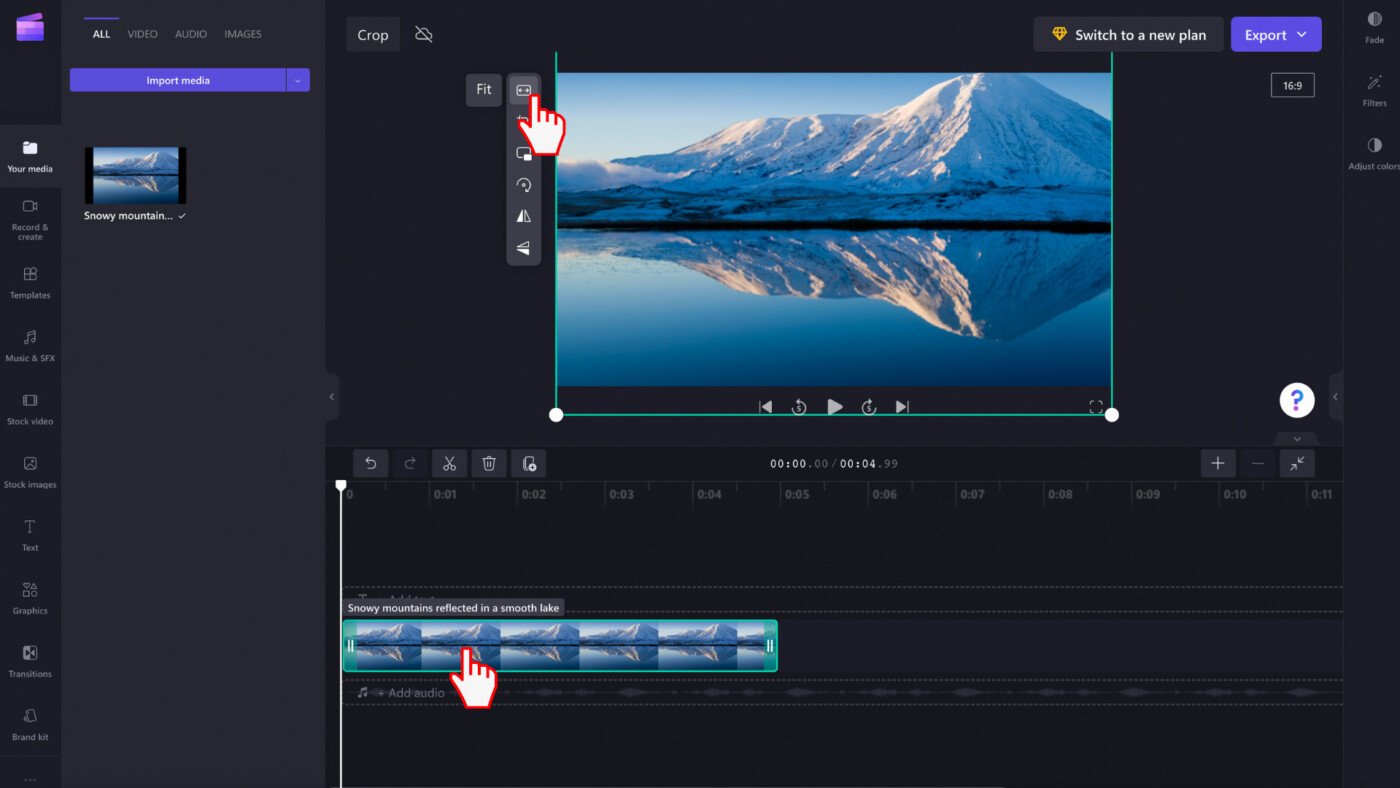Viewport: 1400px width, 788px height.
Task: Switch to the AUDIO tab
Action: click(x=190, y=33)
